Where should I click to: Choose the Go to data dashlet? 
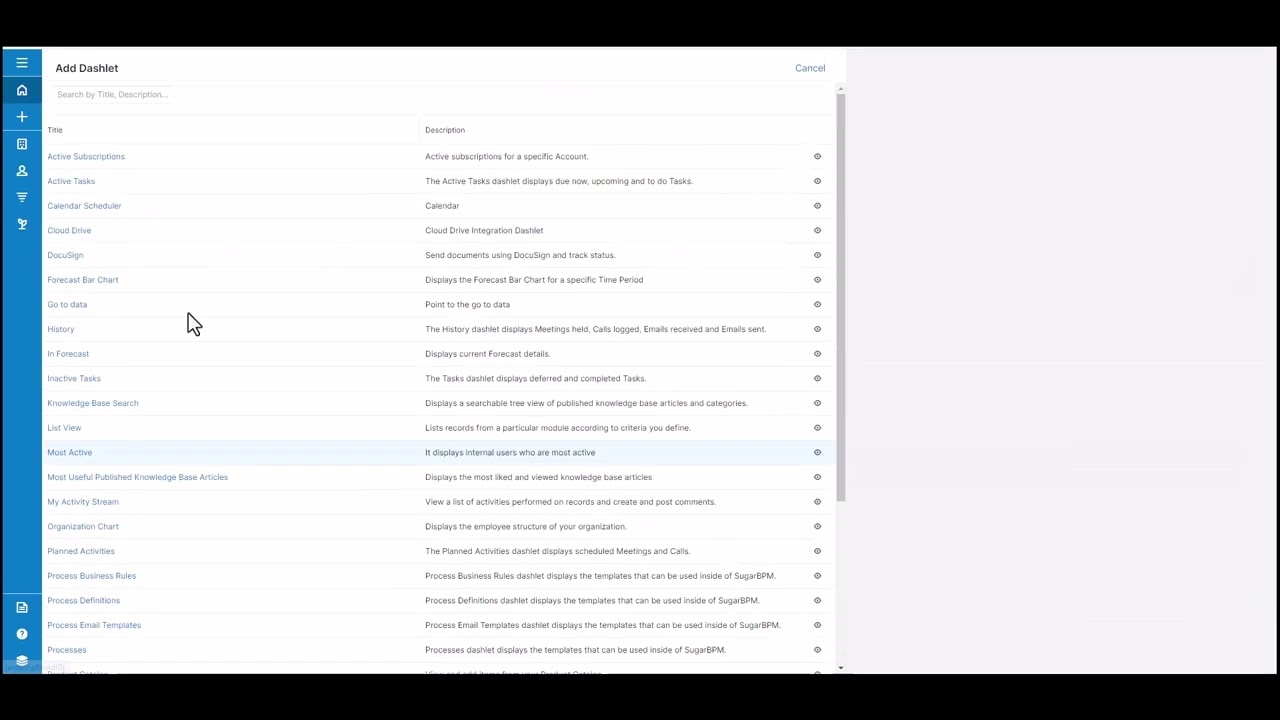point(67,304)
